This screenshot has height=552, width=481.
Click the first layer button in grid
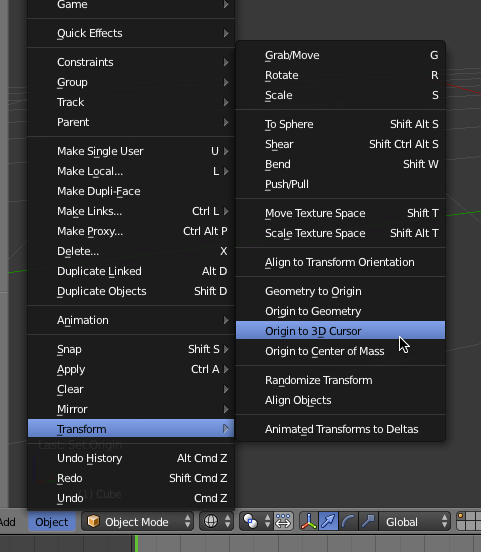[461, 517]
